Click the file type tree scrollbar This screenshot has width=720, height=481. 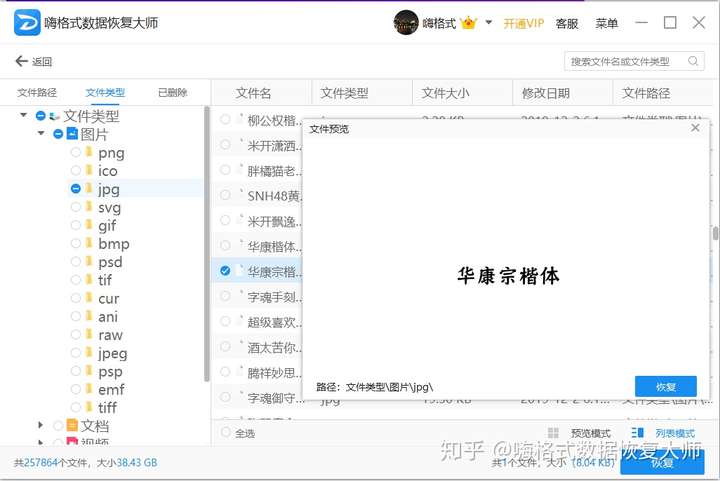pyautogui.click(x=207, y=243)
